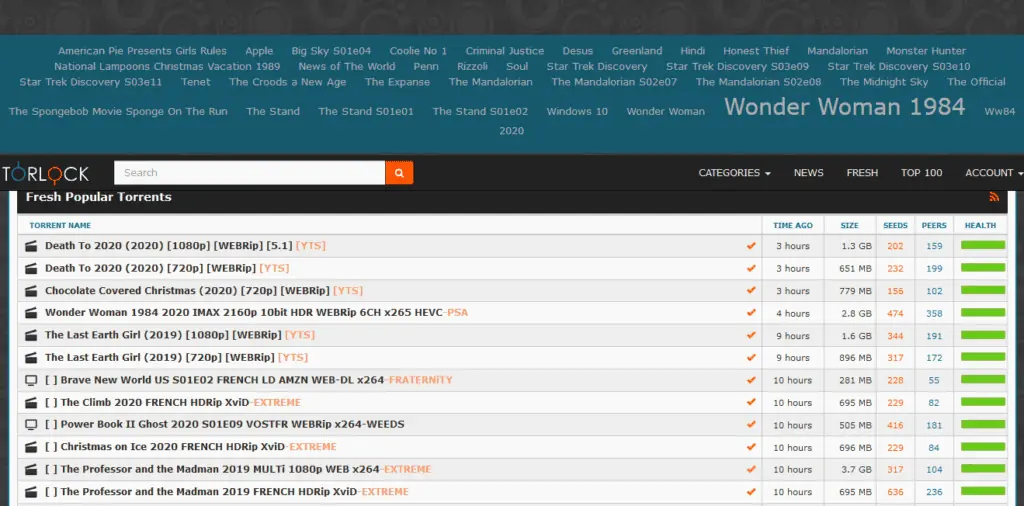This screenshot has width=1024, height=506.
Task: Click movie icon beside Last Earth Girl 1080p
Action: point(30,335)
